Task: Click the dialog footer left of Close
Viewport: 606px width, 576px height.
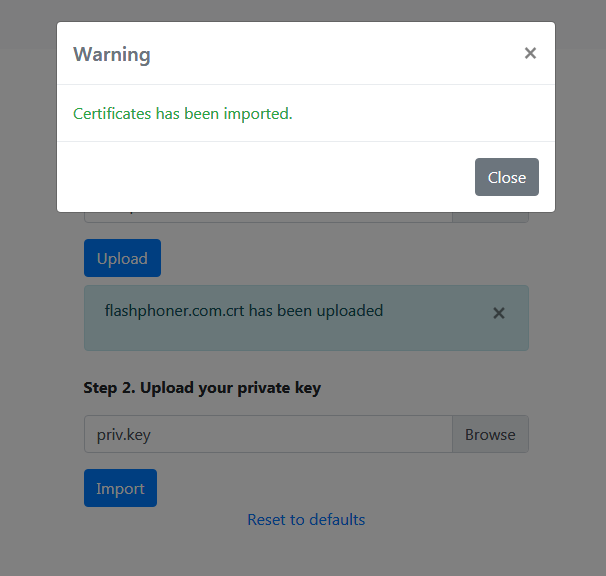Action: pos(260,177)
